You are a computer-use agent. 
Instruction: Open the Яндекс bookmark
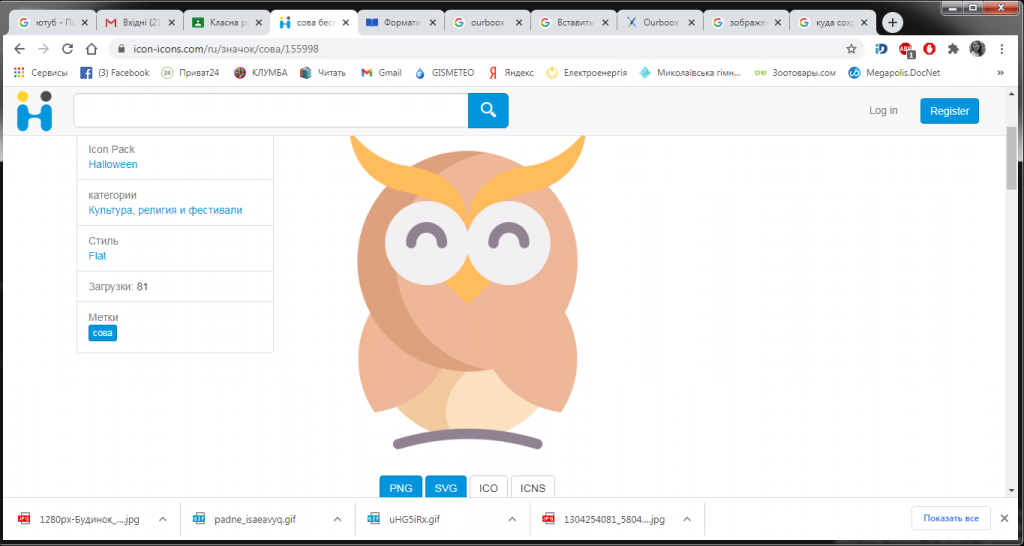coord(511,72)
